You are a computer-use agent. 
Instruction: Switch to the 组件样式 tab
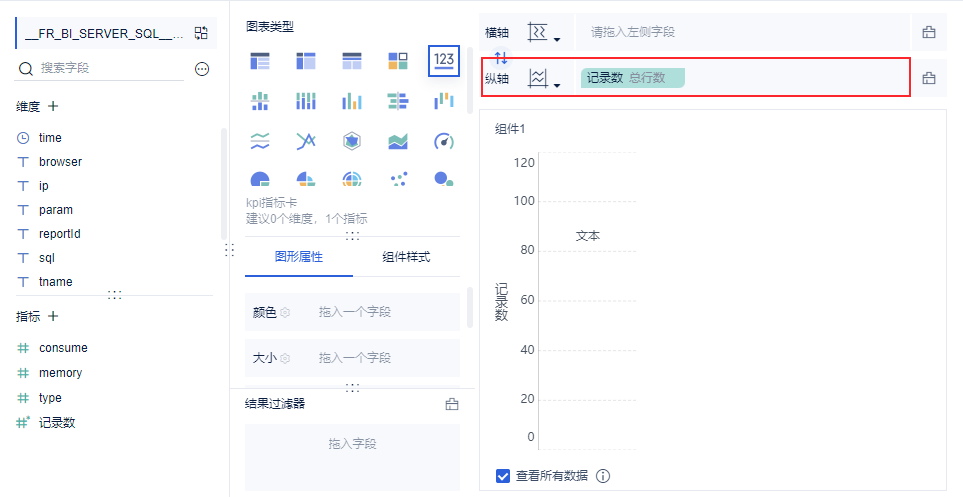click(406, 257)
